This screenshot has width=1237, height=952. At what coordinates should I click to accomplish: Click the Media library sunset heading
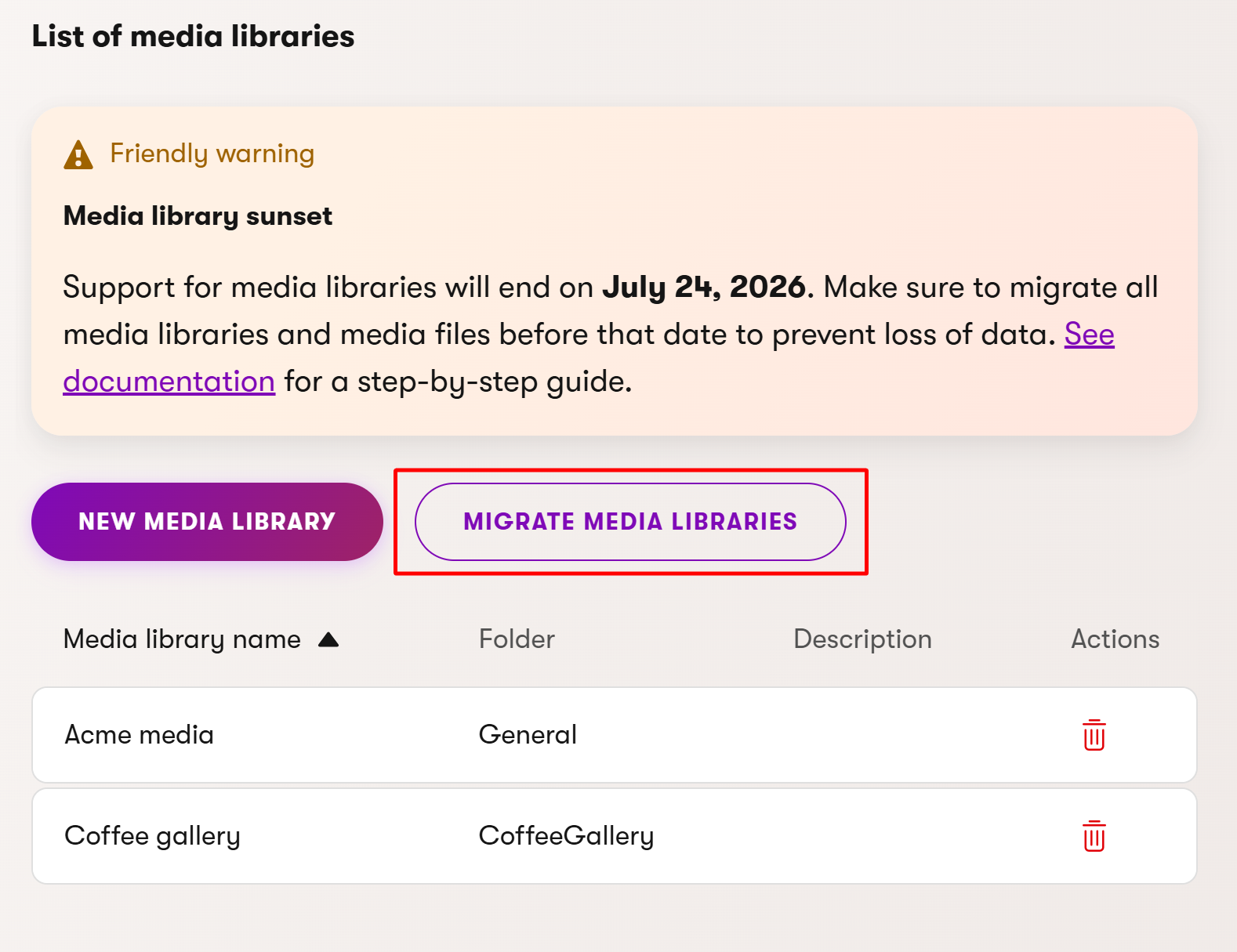[x=198, y=216]
